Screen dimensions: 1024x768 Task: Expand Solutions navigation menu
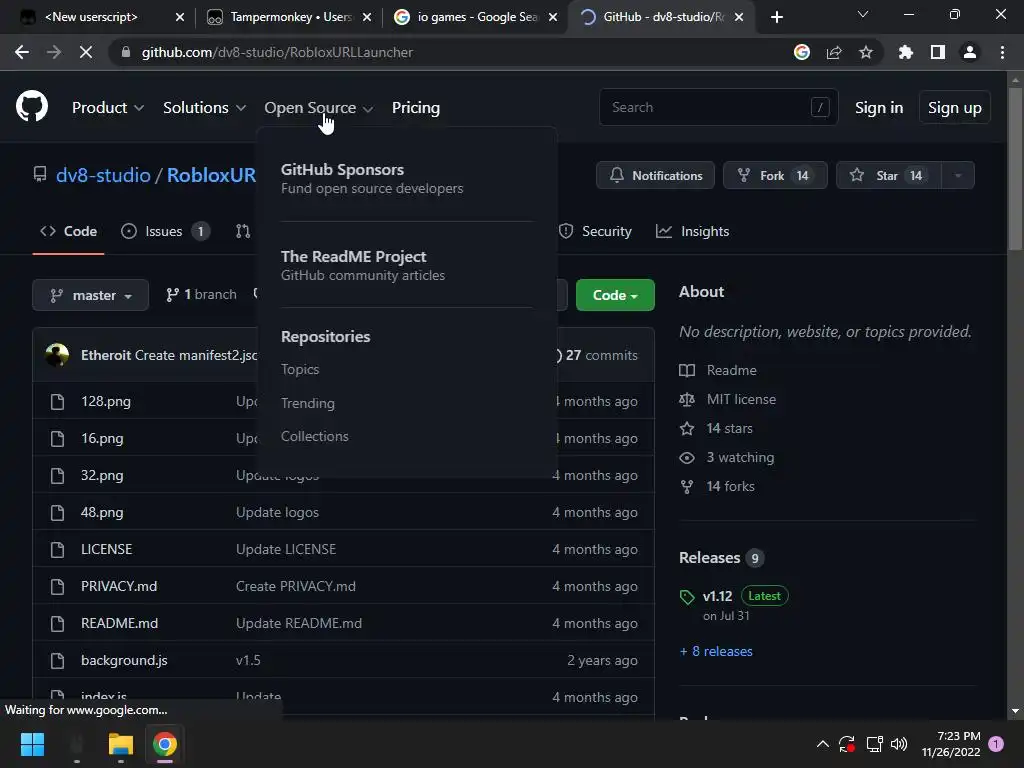(204, 108)
